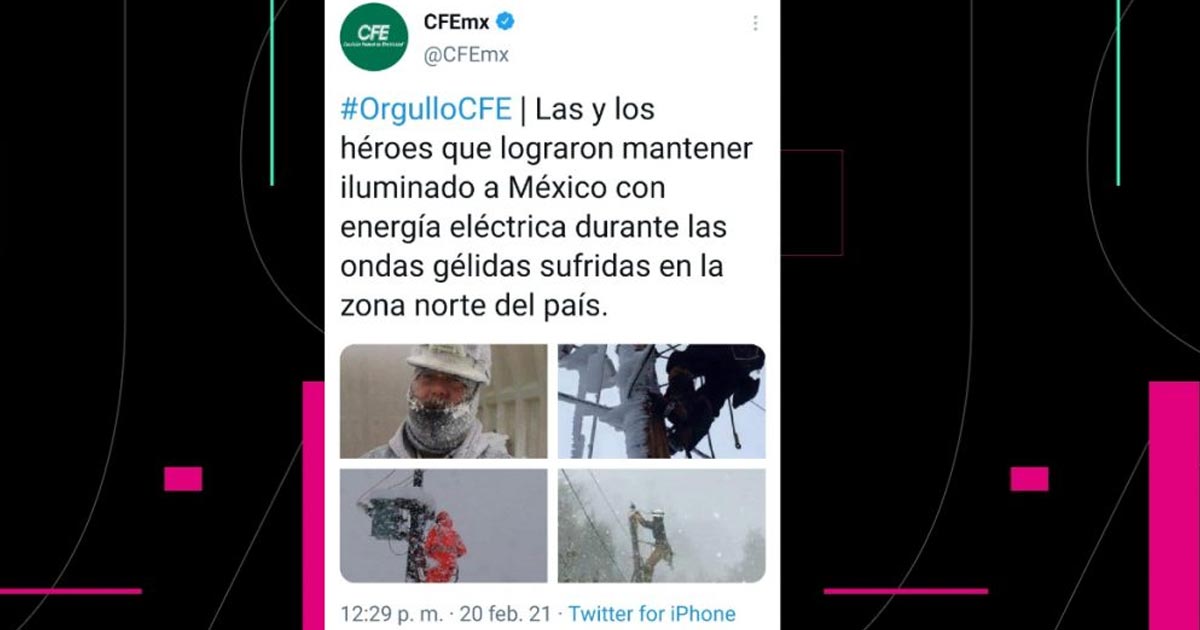Open the CFE profile avatar logo
The height and width of the screenshot is (630, 1200).
[x=374, y=37]
